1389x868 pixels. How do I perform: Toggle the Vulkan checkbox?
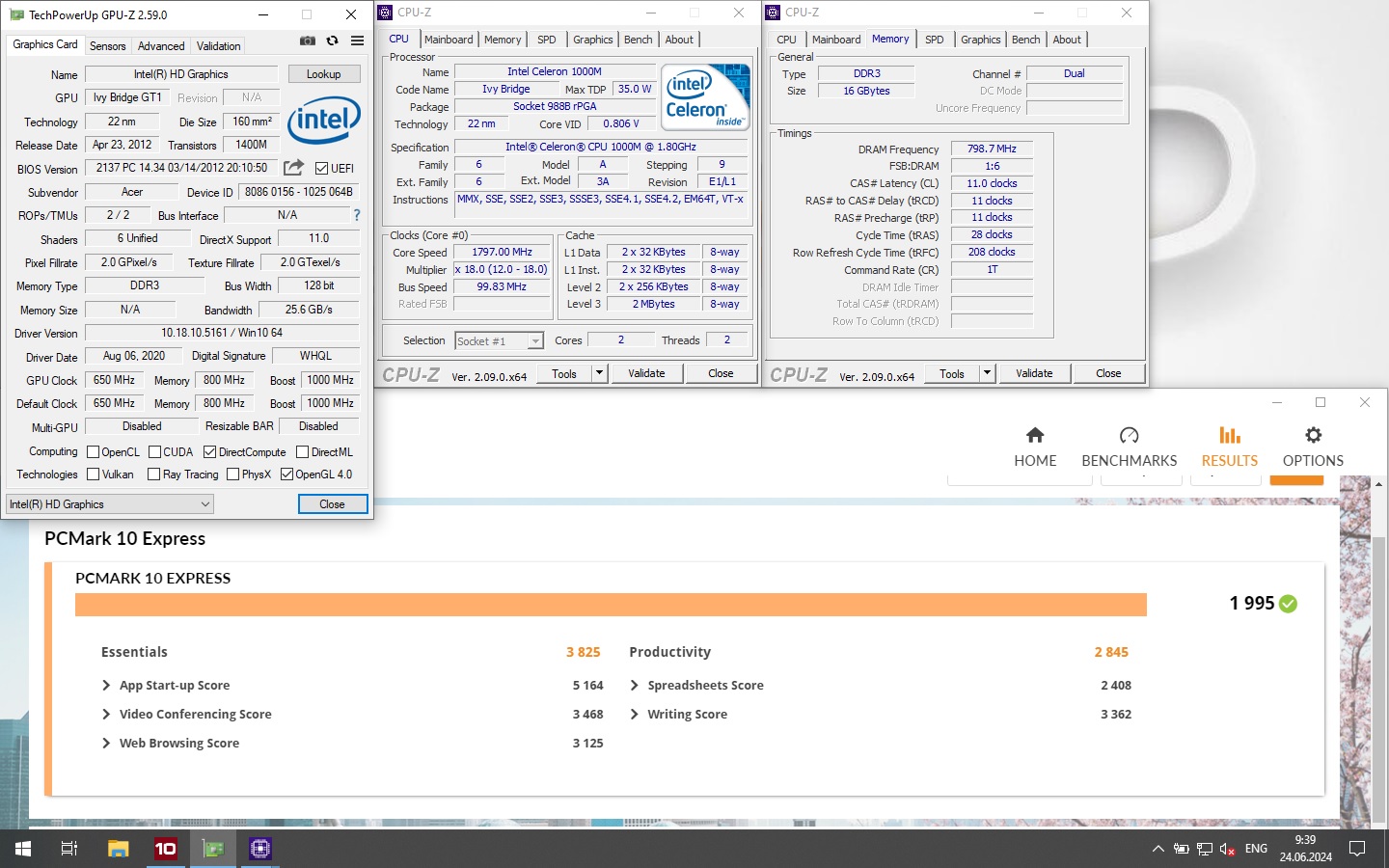click(x=94, y=474)
